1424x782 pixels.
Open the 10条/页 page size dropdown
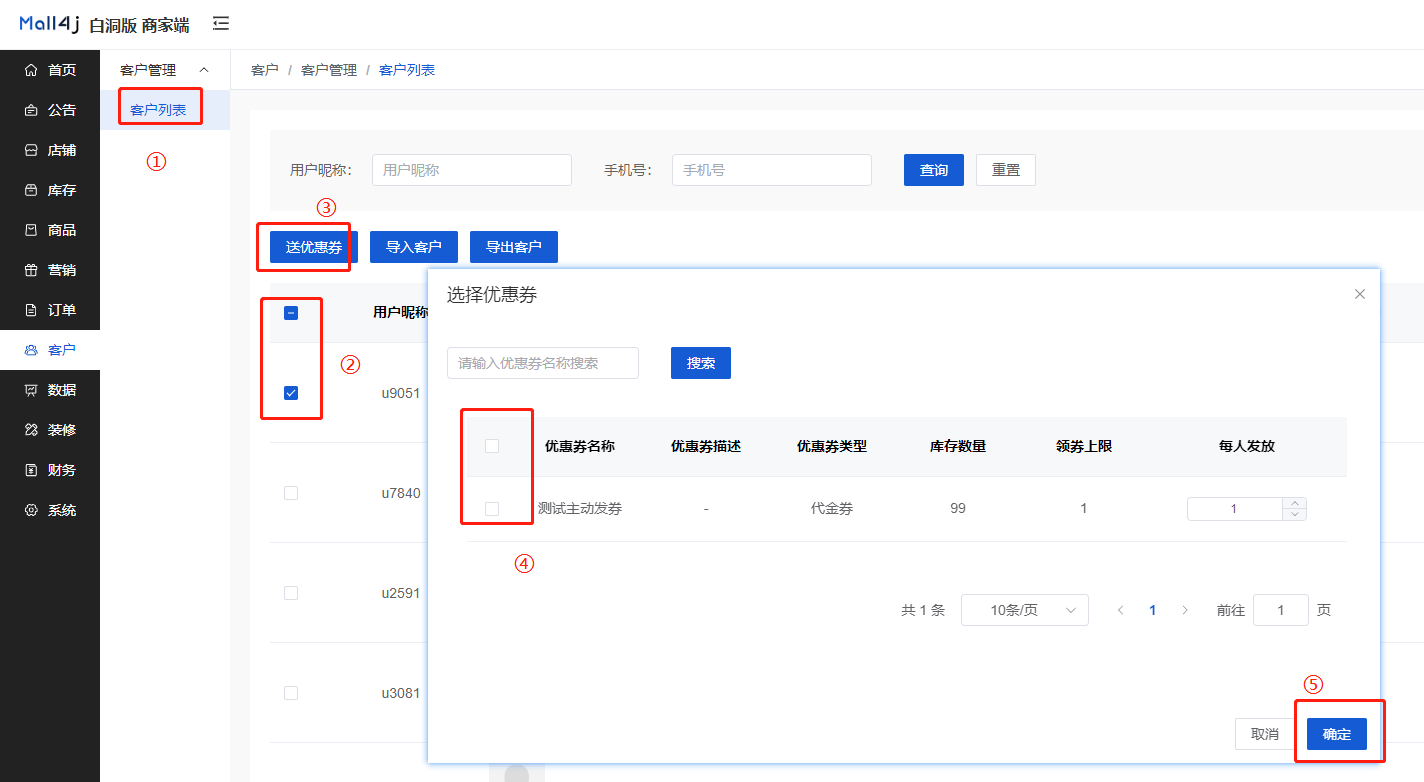1025,610
